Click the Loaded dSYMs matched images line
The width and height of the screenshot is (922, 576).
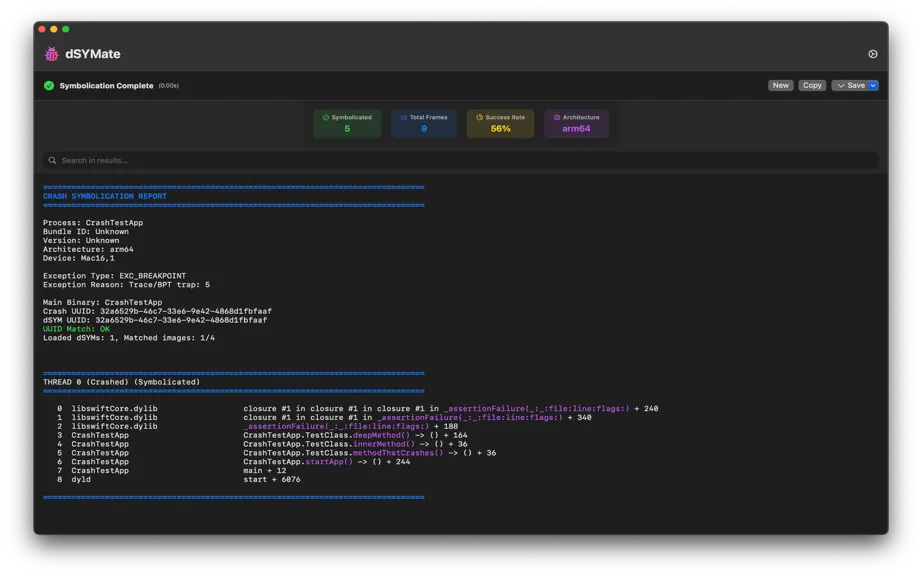pos(129,338)
